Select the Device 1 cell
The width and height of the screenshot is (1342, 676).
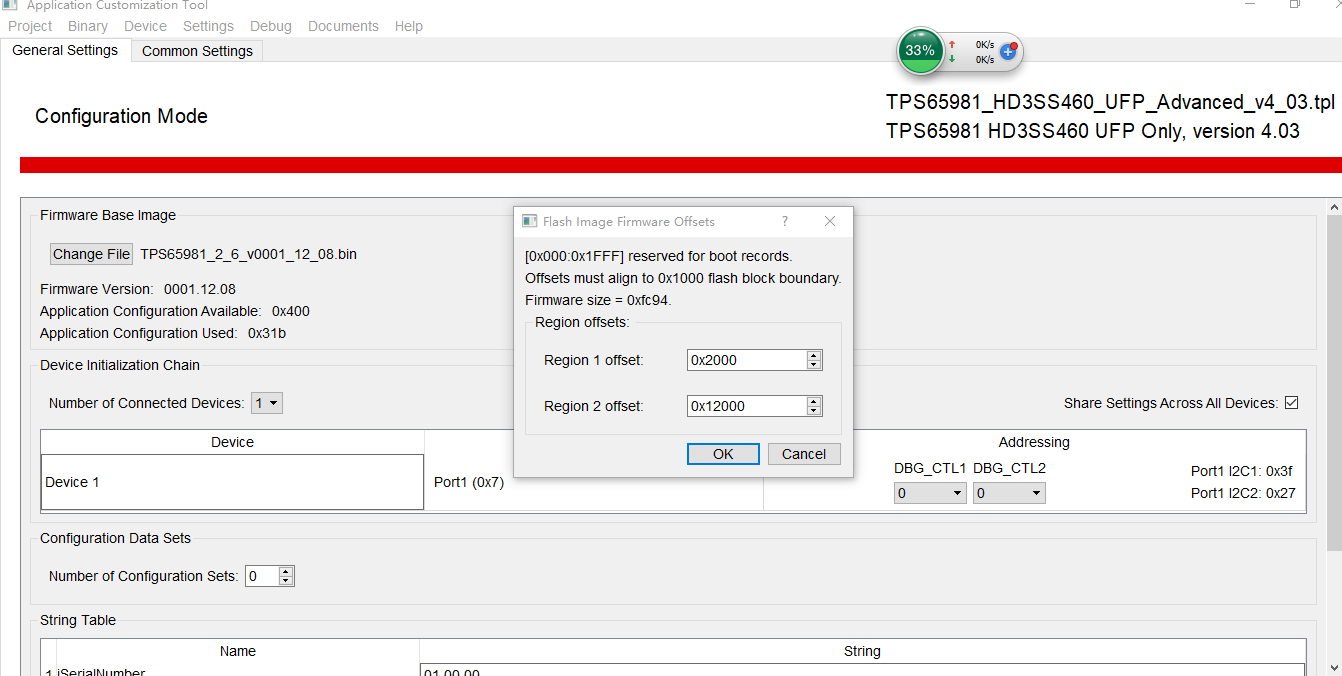(x=232, y=482)
